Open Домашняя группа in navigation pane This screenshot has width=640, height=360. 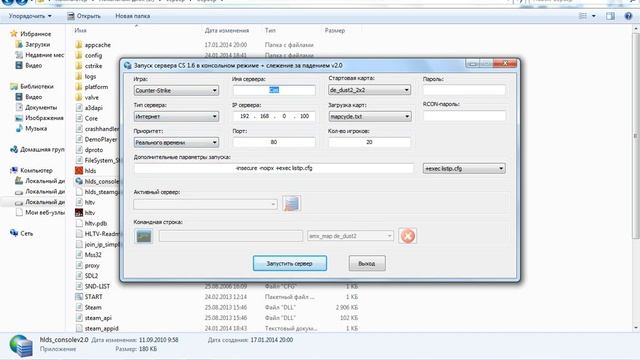(x=37, y=149)
